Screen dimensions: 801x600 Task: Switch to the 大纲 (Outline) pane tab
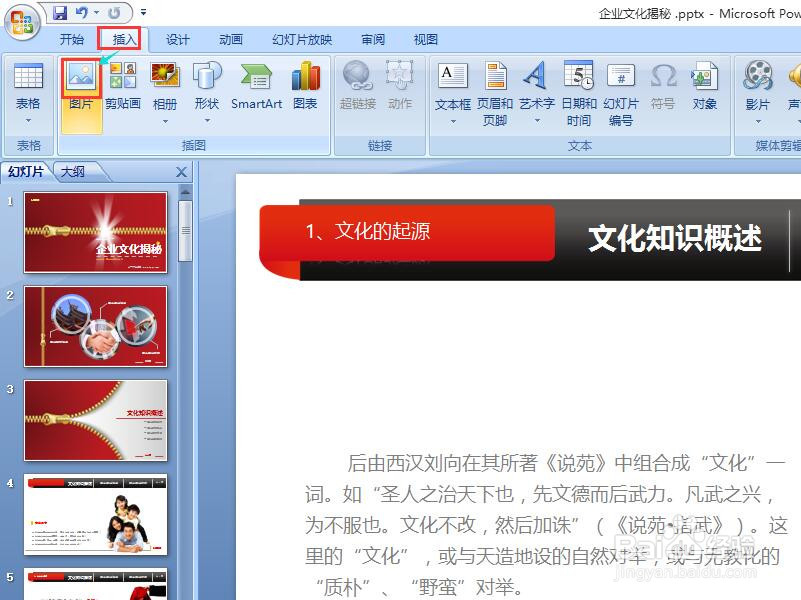pyautogui.click(x=74, y=171)
